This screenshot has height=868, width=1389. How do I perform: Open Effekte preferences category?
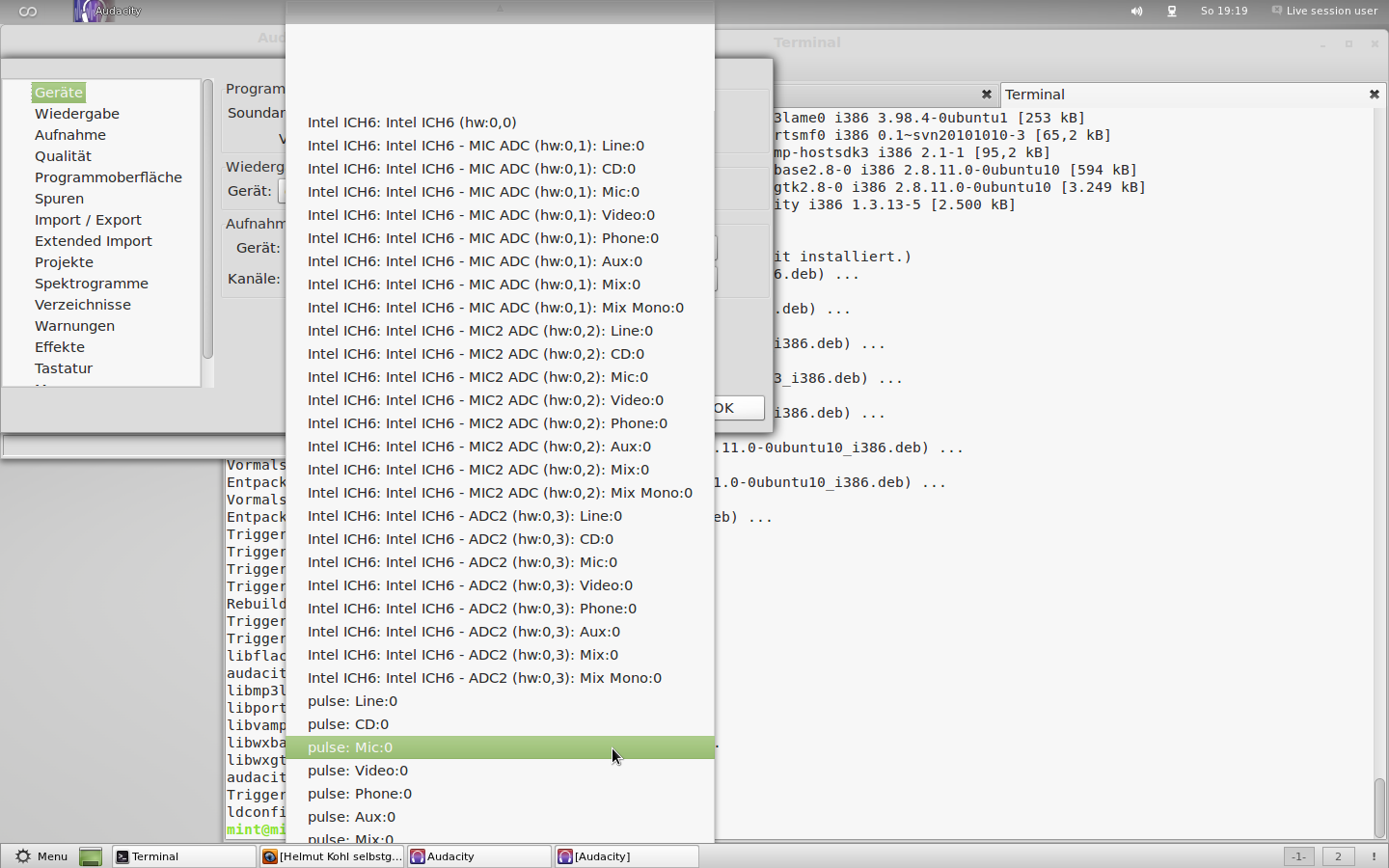point(60,347)
